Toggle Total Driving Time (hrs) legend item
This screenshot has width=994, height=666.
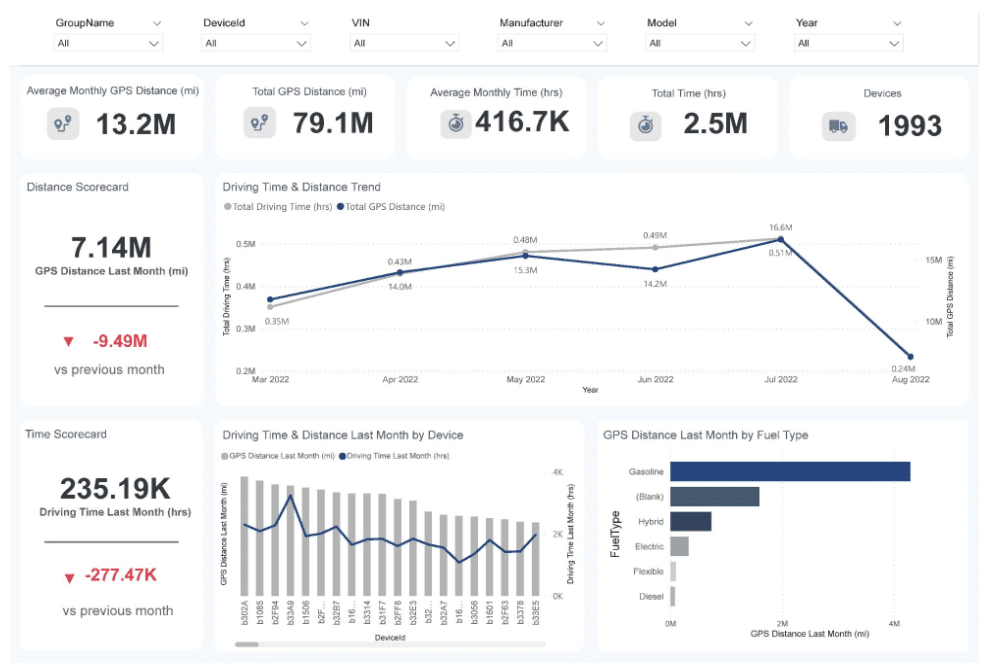coord(278,207)
